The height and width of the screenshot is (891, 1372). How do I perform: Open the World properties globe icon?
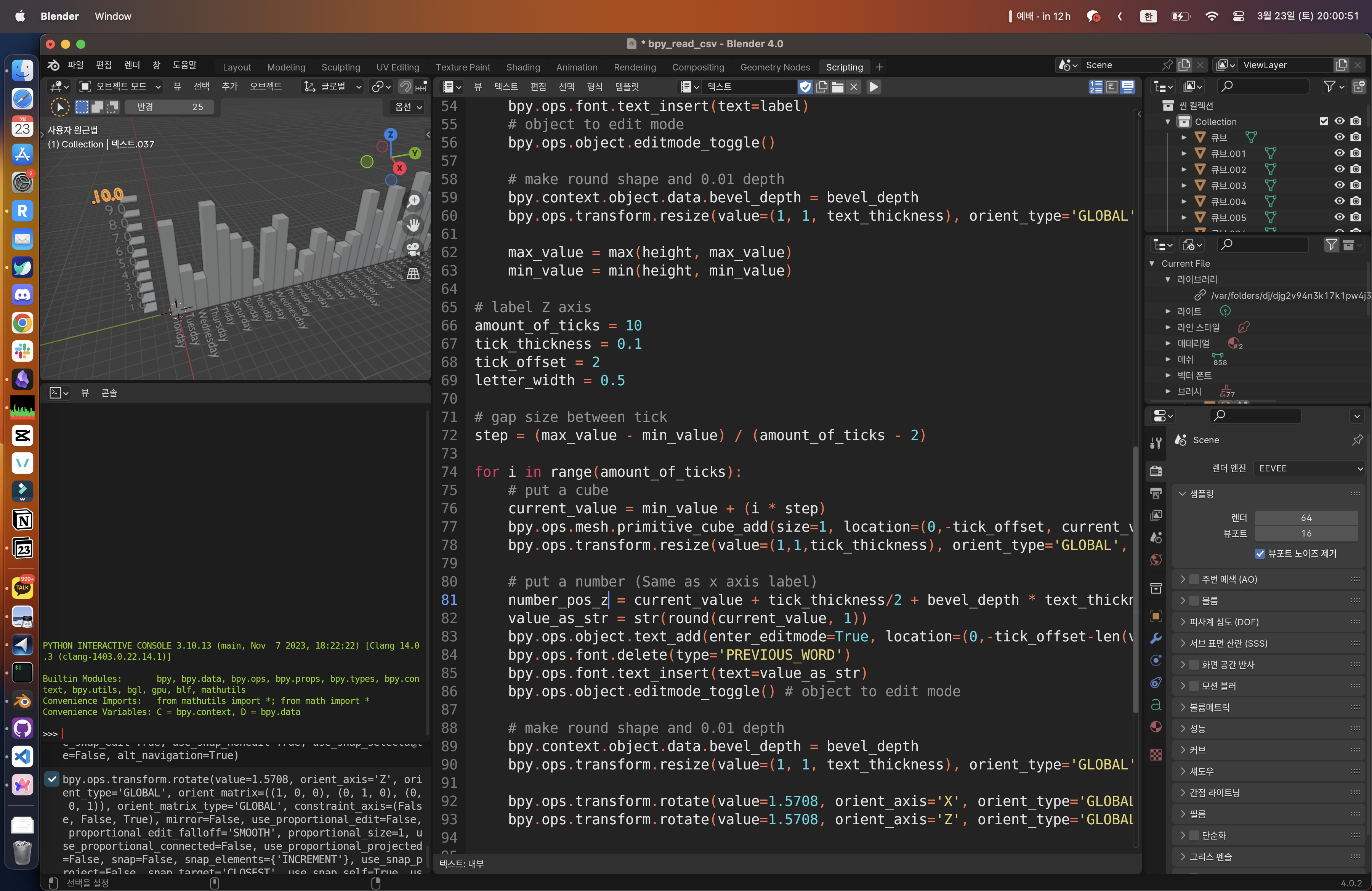point(1156,559)
